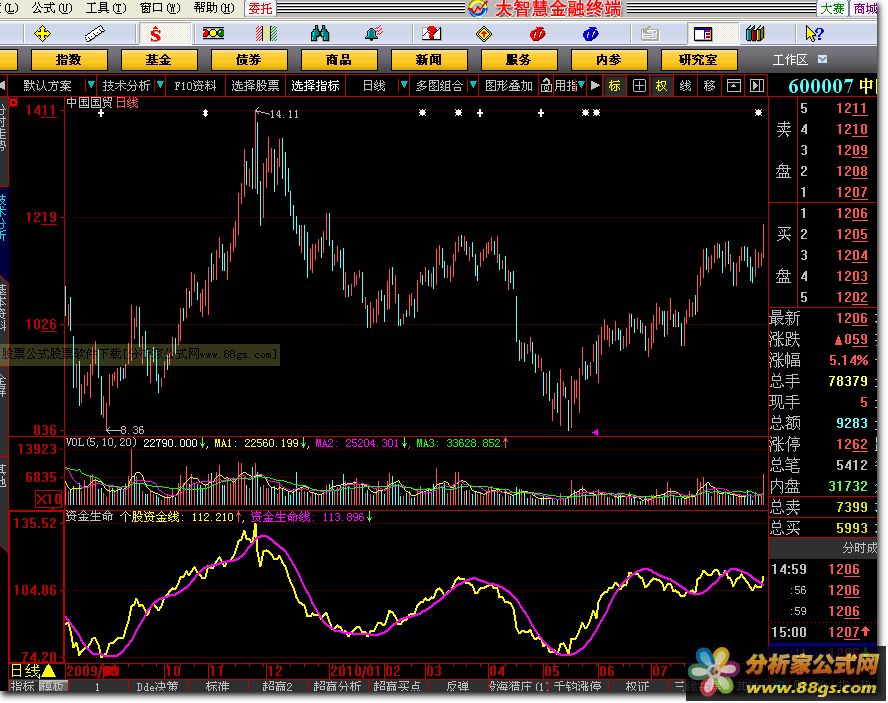Click the purple triangle marker under the price chart
Image resolution: width=888 pixels, height=703 pixels.
click(x=595, y=432)
